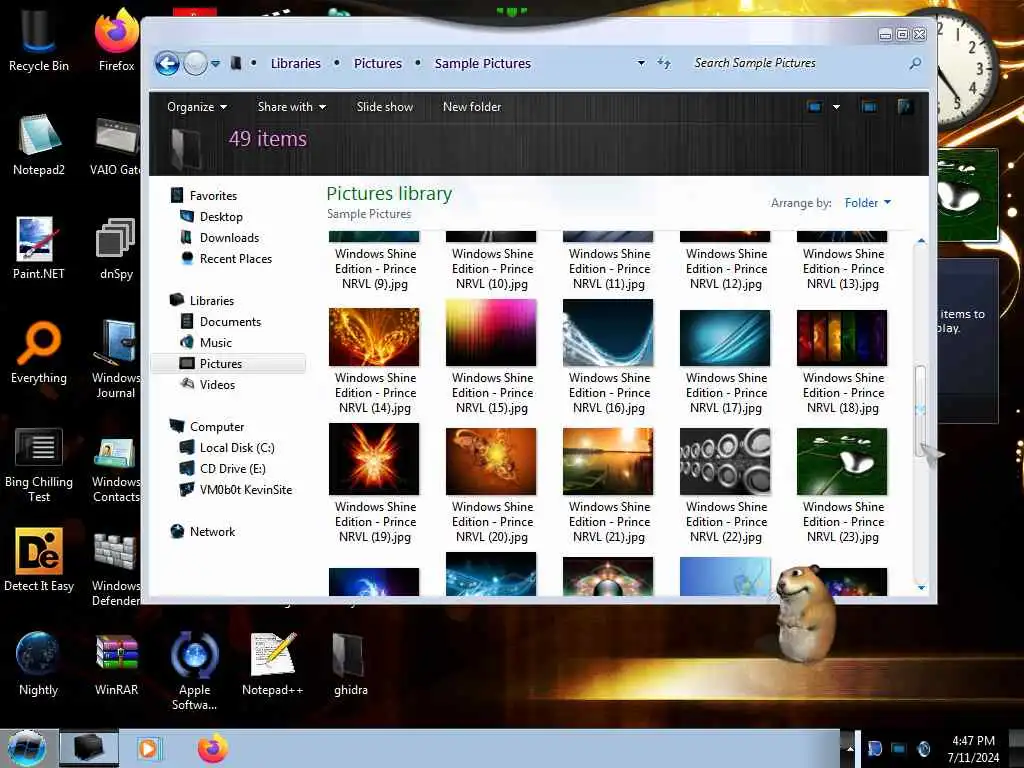The width and height of the screenshot is (1024, 768).
Task: Open the address bar history dropdown
Action: [x=641, y=63]
